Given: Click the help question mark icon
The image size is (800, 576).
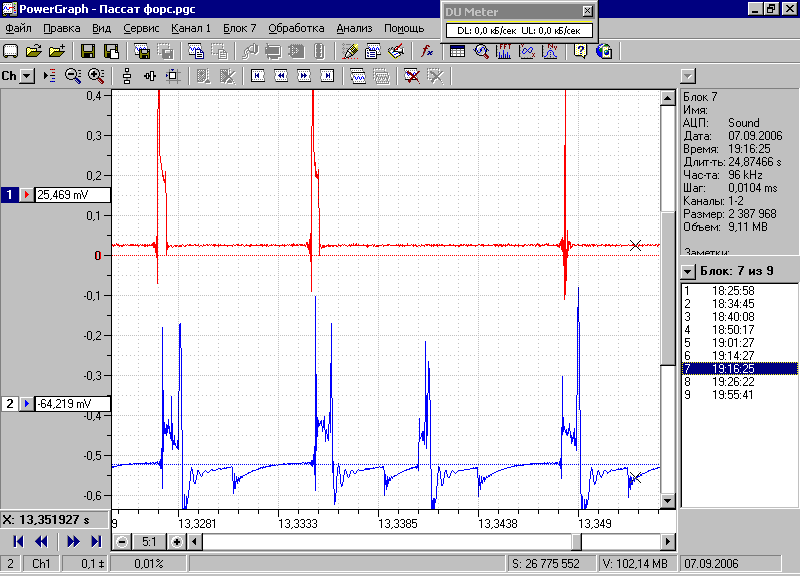Looking at the screenshot, I should click(x=581, y=51).
